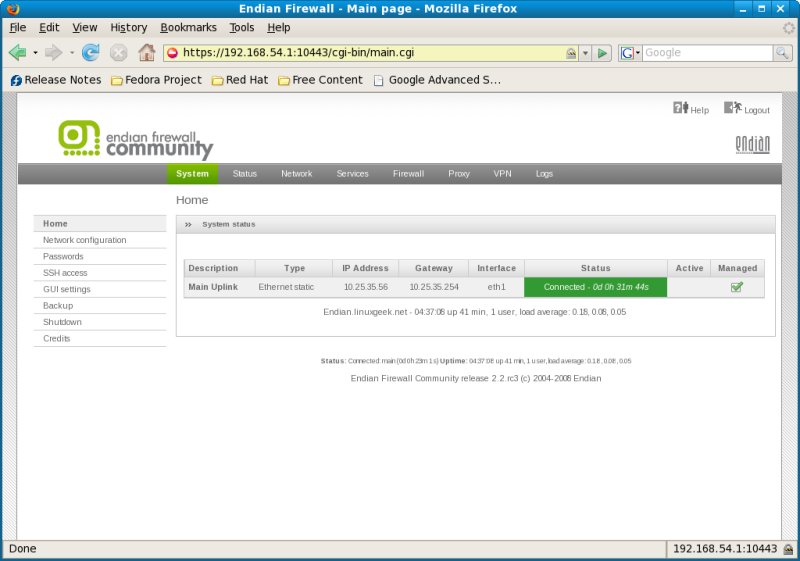Image resolution: width=800 pixels, height=561 pixels.
Task: Open the Back button history dropdown arrow
Action: point(35,53)
